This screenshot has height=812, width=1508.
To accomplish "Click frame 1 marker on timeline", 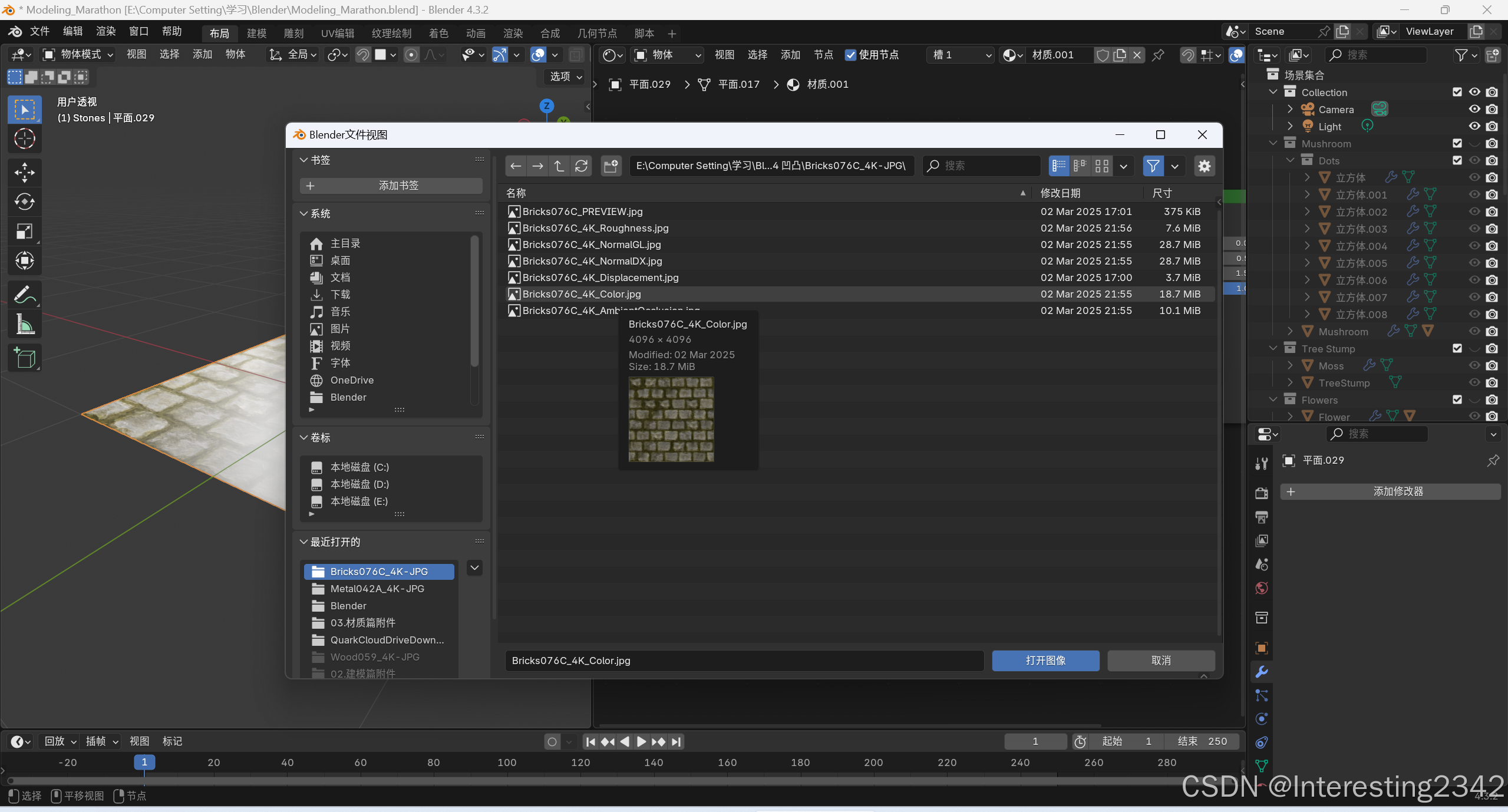I will (144, 763).
